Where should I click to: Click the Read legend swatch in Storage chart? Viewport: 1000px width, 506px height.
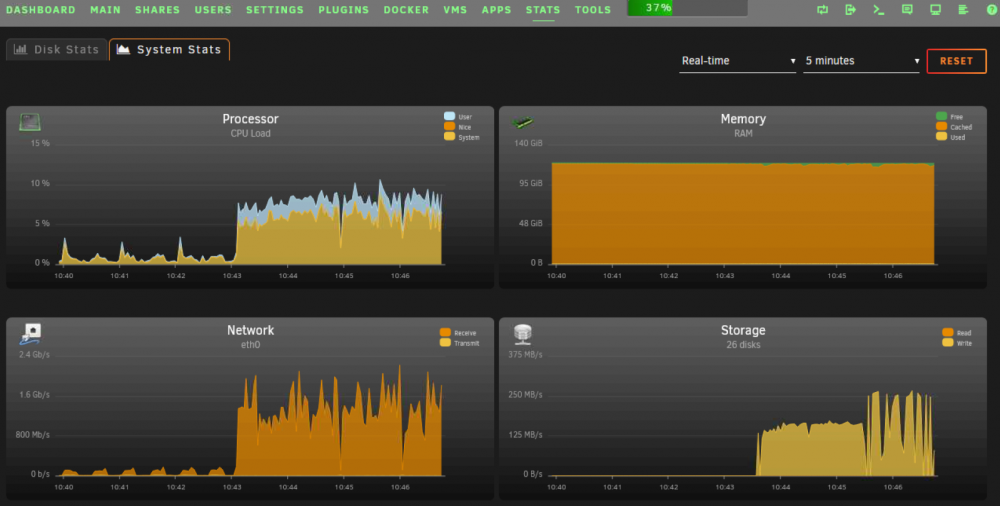[948, 332]
